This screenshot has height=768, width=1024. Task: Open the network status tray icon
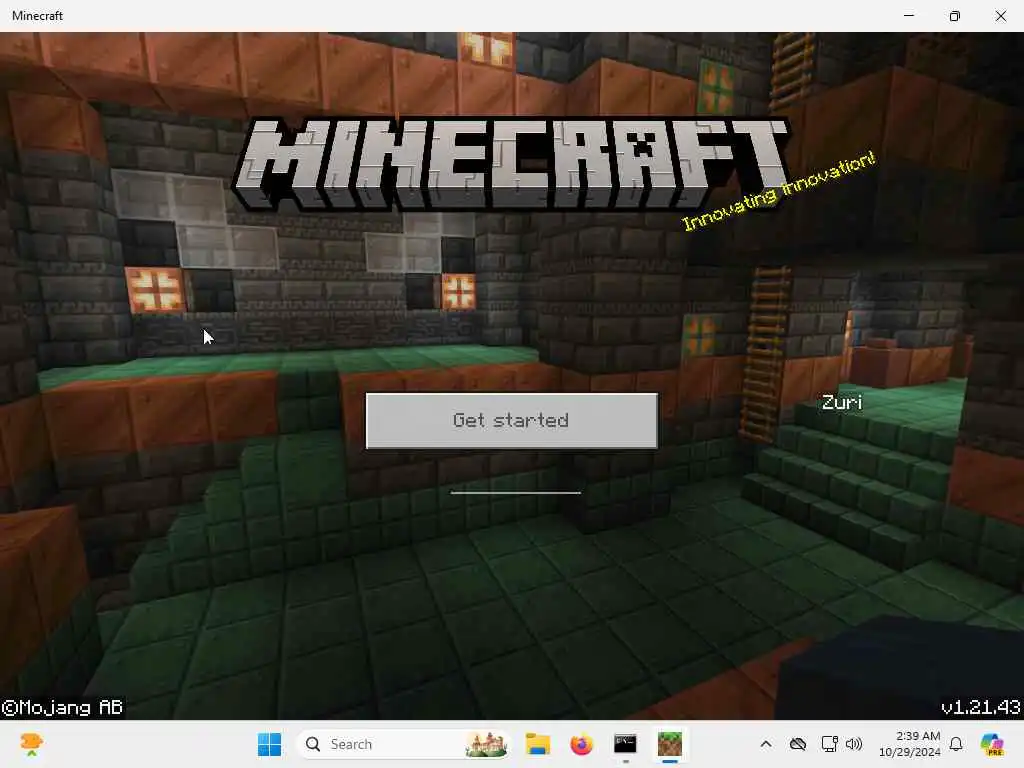[x=829, y=744]
